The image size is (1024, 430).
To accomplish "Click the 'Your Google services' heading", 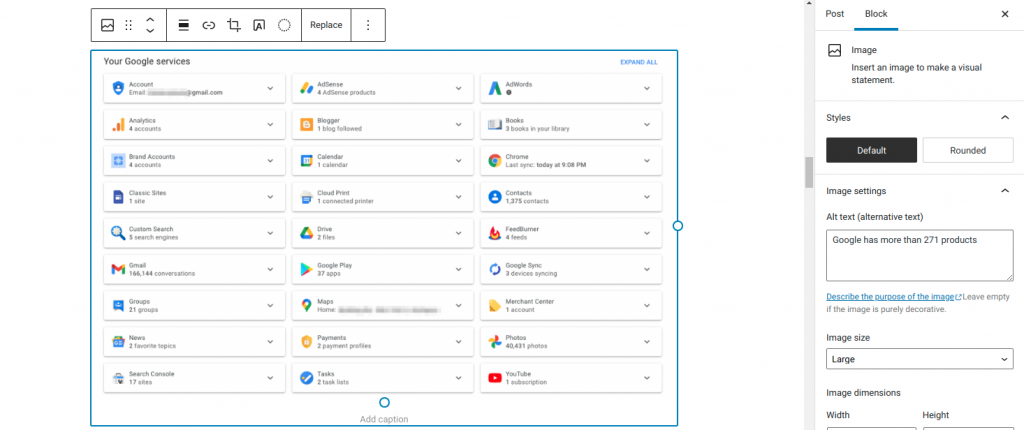I will 147,61.
